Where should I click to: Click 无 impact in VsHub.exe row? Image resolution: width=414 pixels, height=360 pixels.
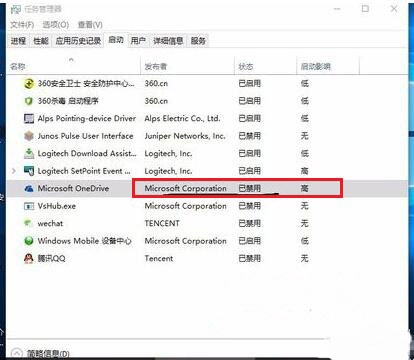pos(304,206)
